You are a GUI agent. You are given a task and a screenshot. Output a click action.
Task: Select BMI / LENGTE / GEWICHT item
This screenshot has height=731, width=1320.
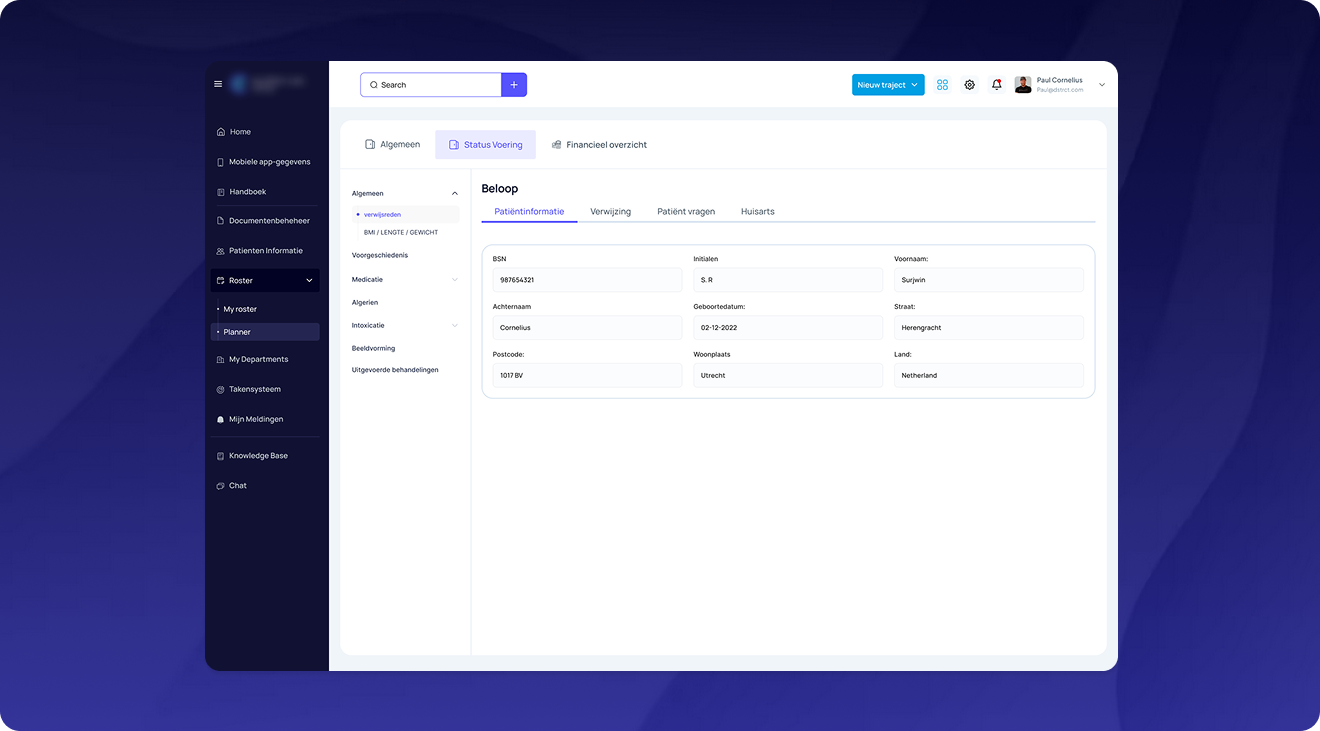(400, 232)
